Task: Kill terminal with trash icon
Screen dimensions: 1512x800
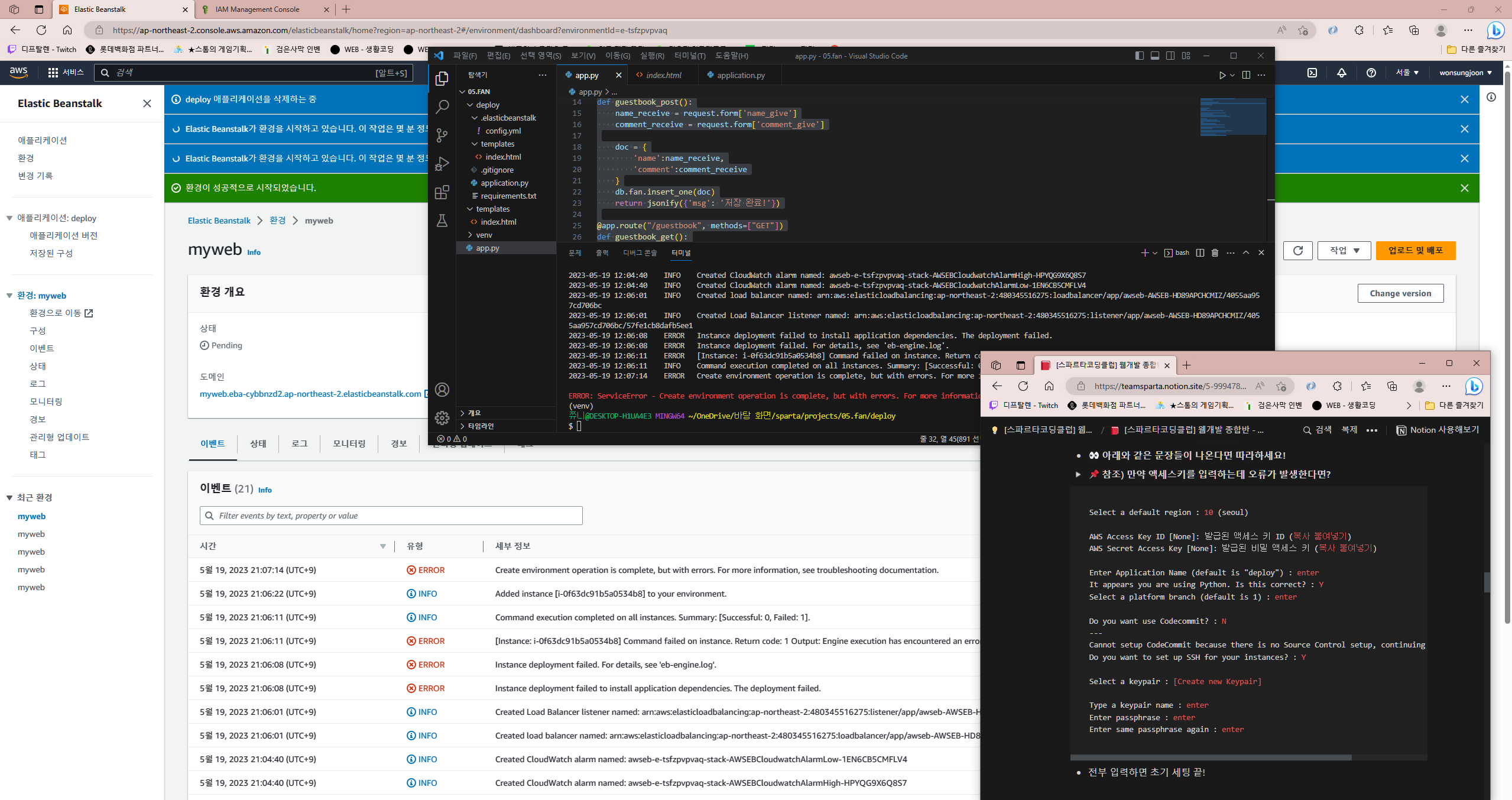Action: coord(1215,252)
